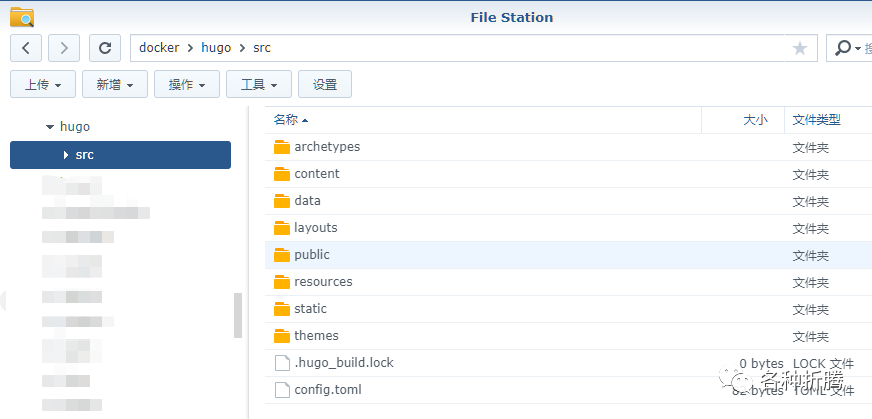
Task: Sort files by the 名称 column header
Action: [x=291, y=120]
